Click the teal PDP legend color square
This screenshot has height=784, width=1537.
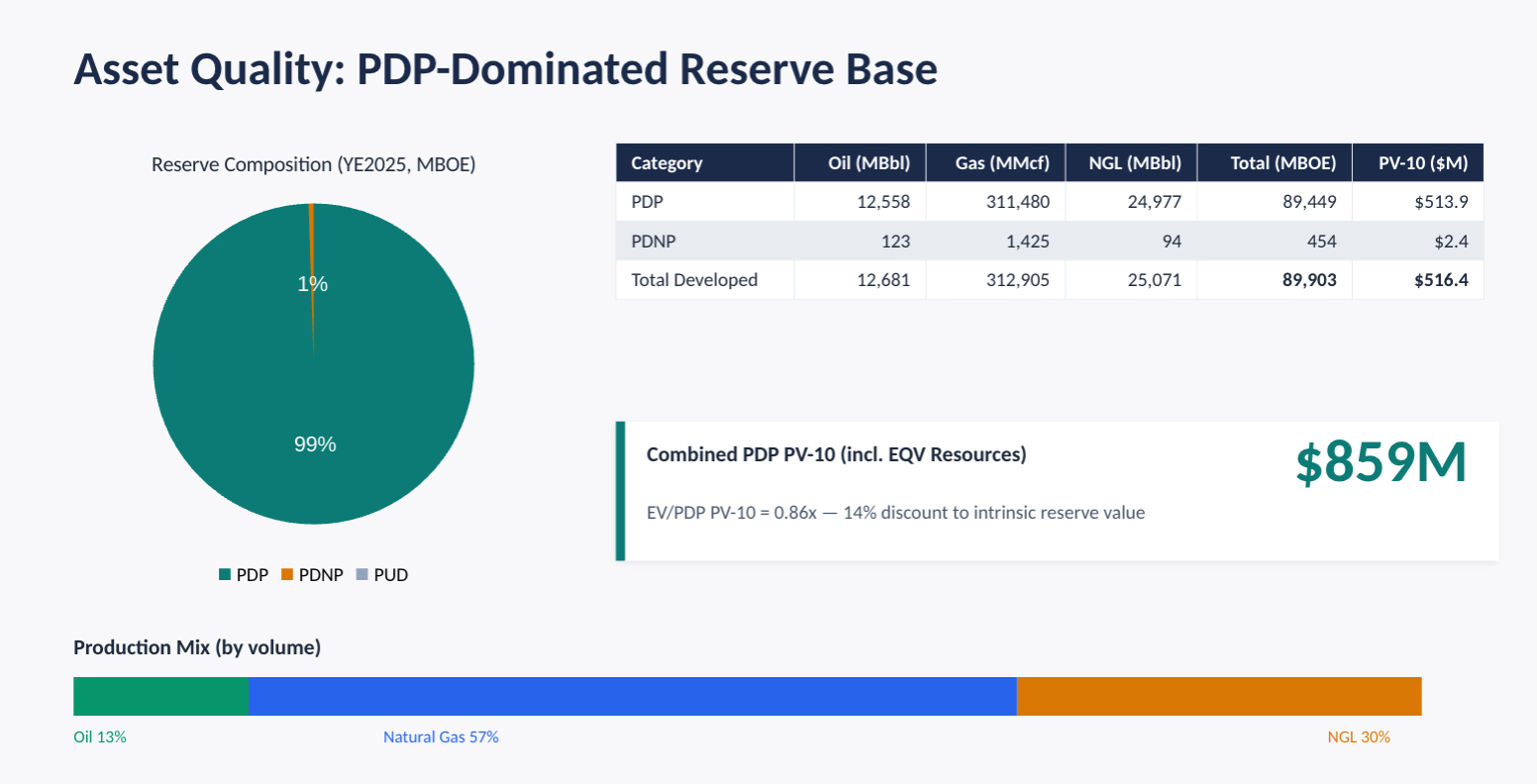click(x=225, y=575)
